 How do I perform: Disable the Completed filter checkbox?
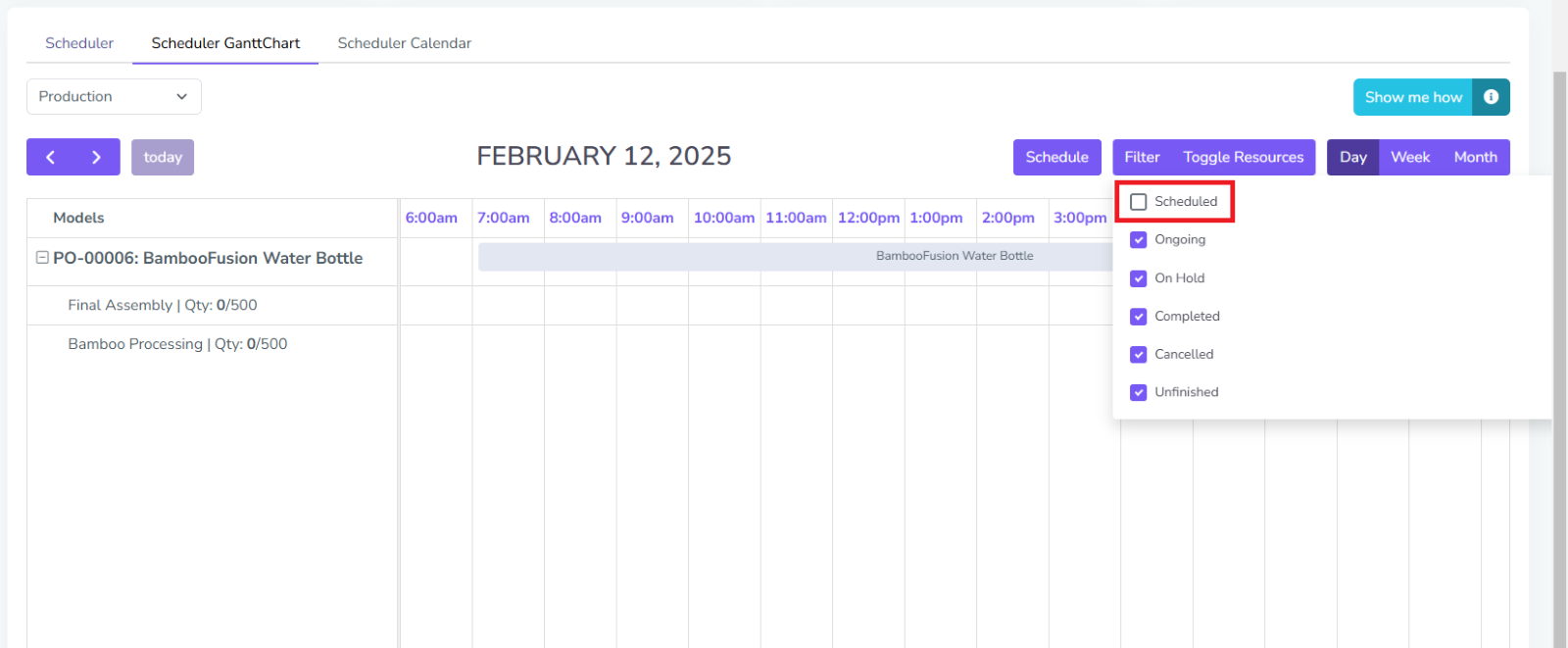[x=1139, y=317]
